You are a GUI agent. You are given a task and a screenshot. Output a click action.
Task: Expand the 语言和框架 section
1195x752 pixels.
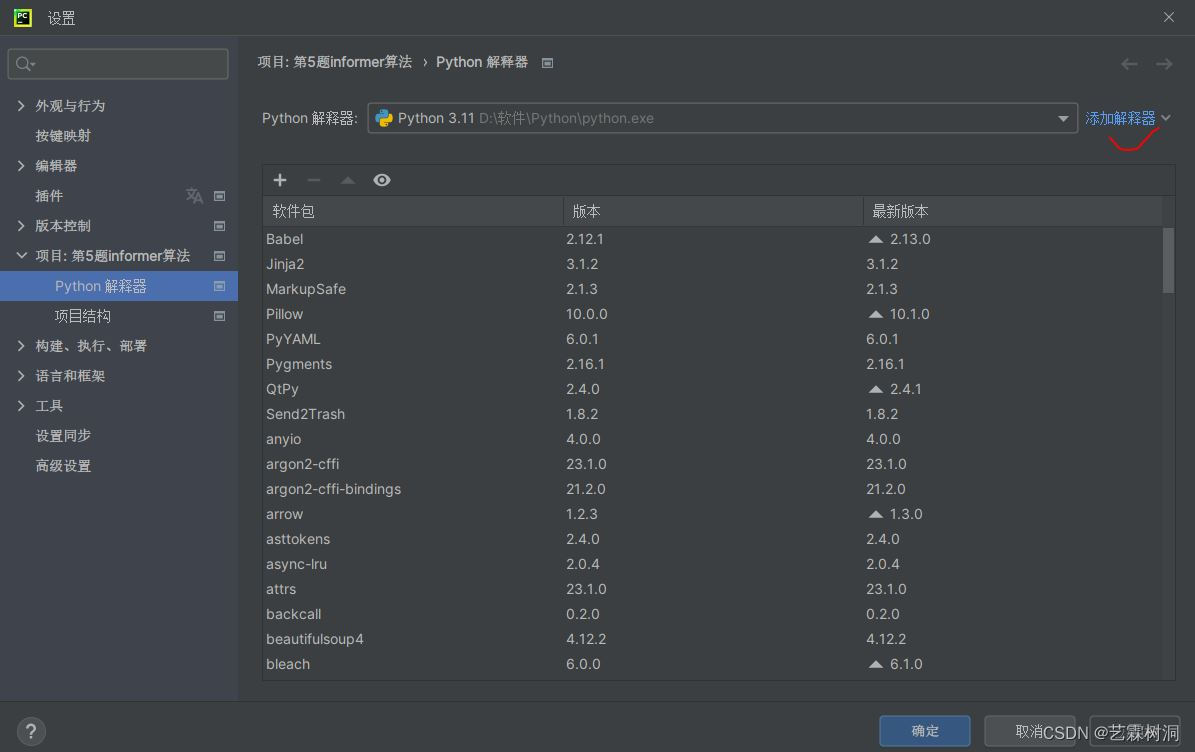tap(21, 376)
